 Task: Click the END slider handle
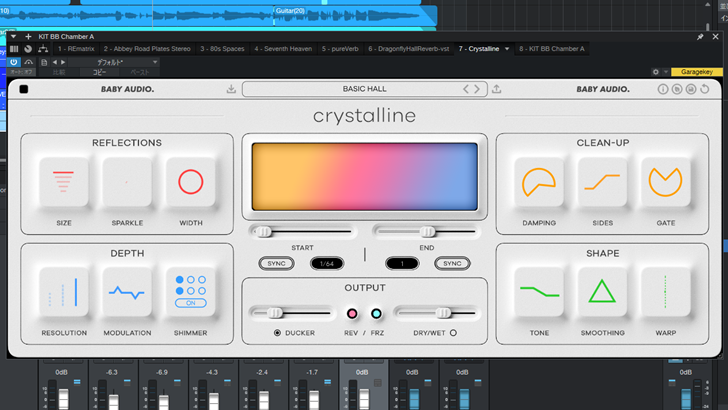[x=428, y=232]
